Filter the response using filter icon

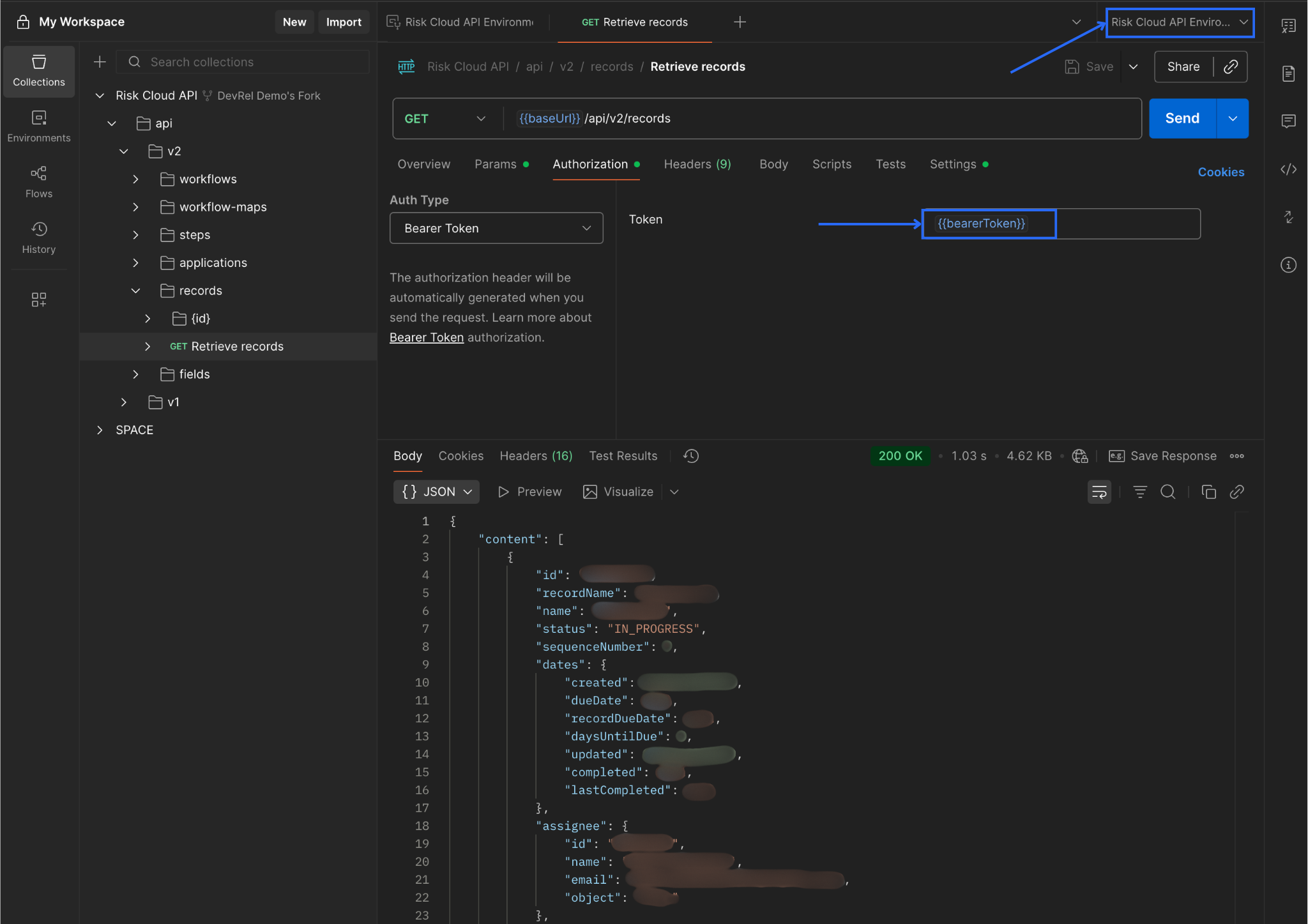coord(1140,492)
